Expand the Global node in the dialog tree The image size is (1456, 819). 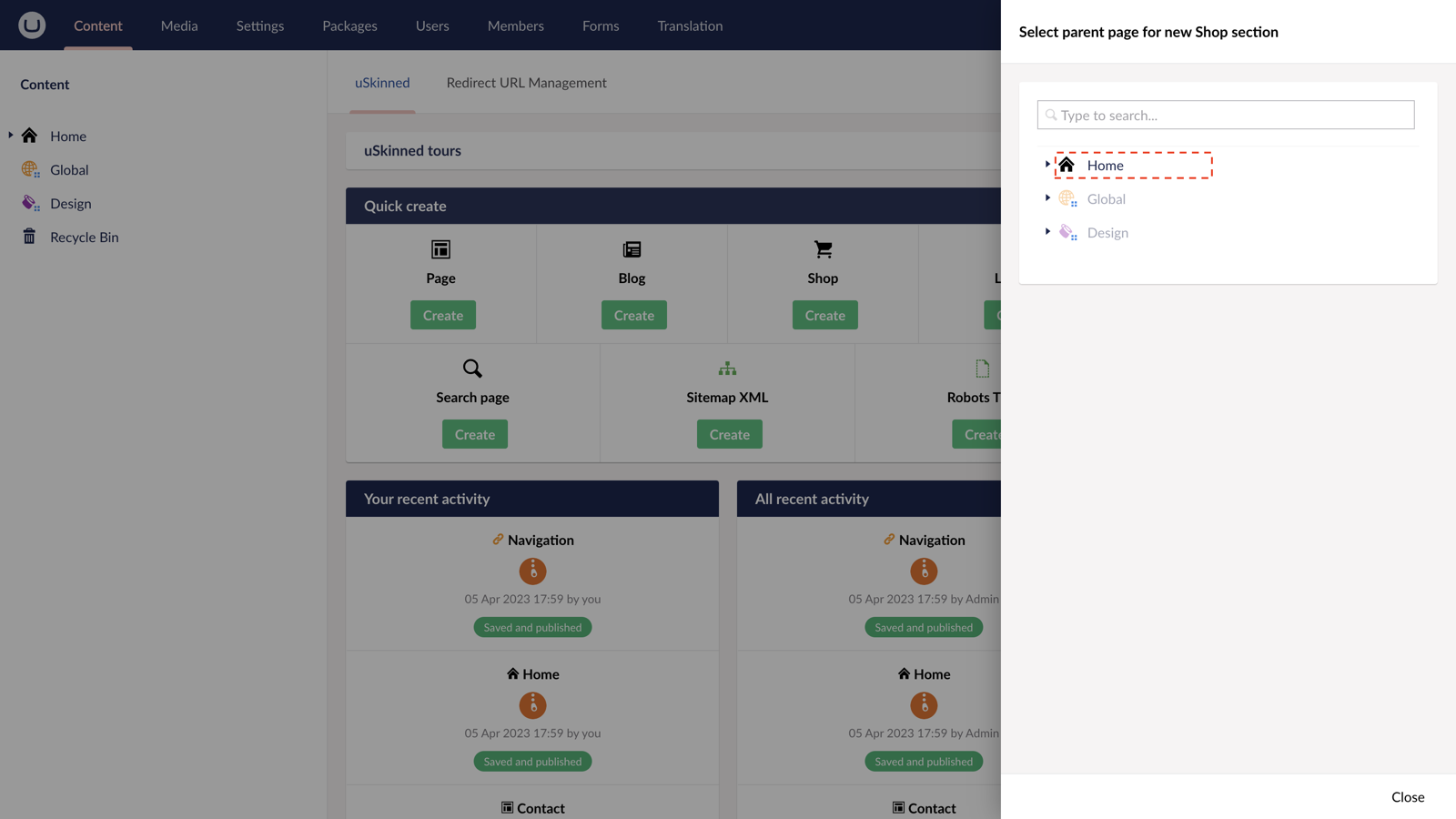tap(1047, 198)
